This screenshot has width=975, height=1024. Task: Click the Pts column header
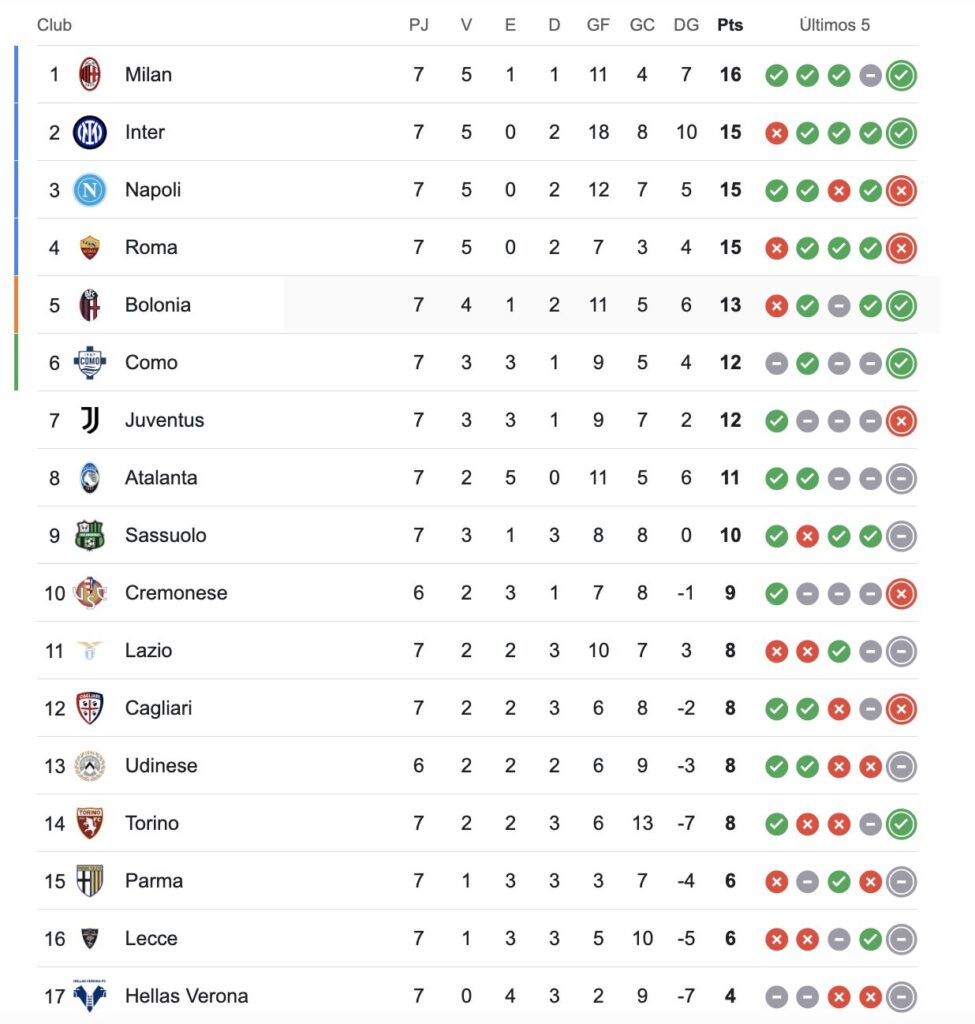pos(730,25)
